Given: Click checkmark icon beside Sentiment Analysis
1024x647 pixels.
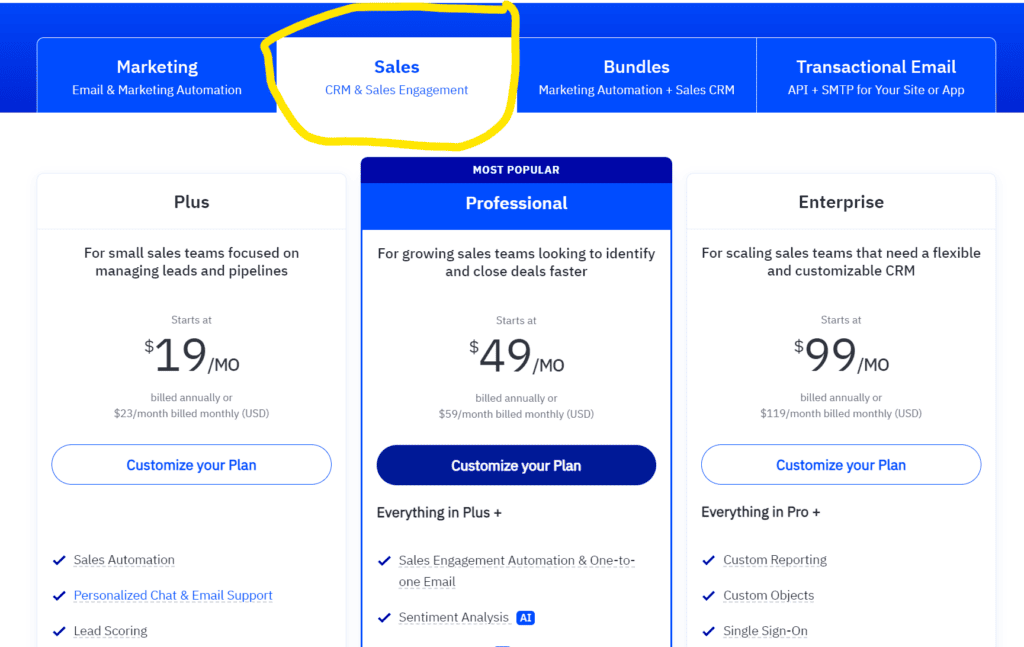Looking at the screenshot, I should coord(385,618).
